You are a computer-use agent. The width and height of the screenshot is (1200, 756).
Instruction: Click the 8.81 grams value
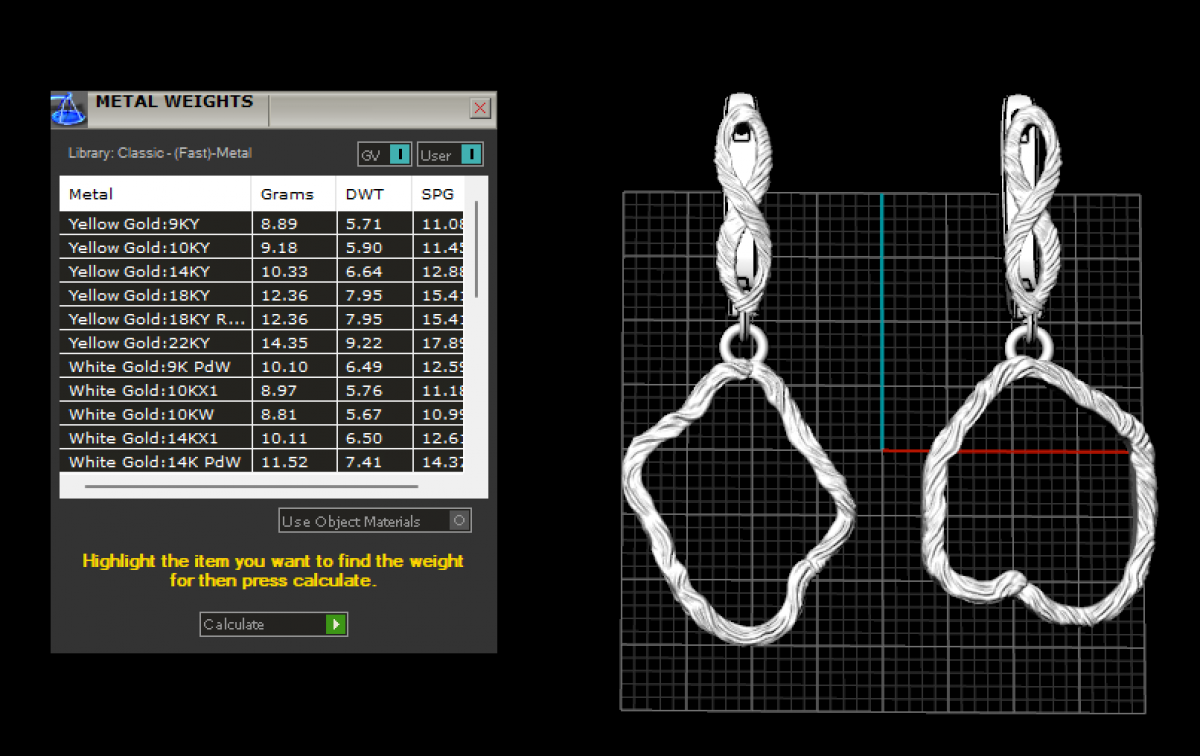pos(278,414)
